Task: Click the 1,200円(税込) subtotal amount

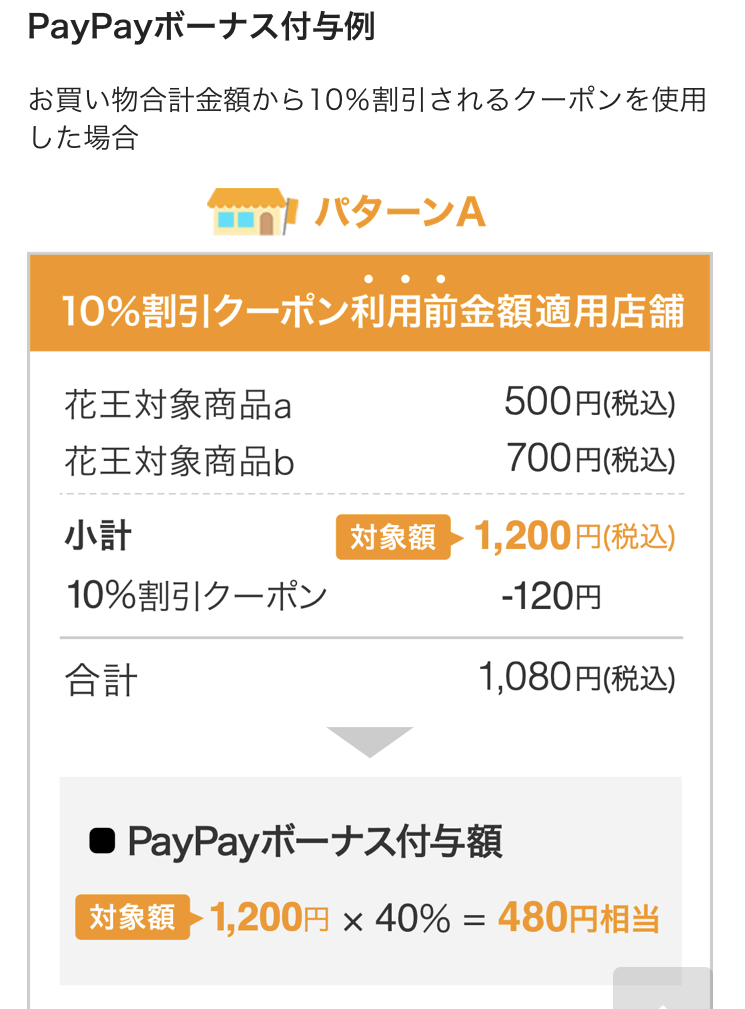Action: [575, 536]
